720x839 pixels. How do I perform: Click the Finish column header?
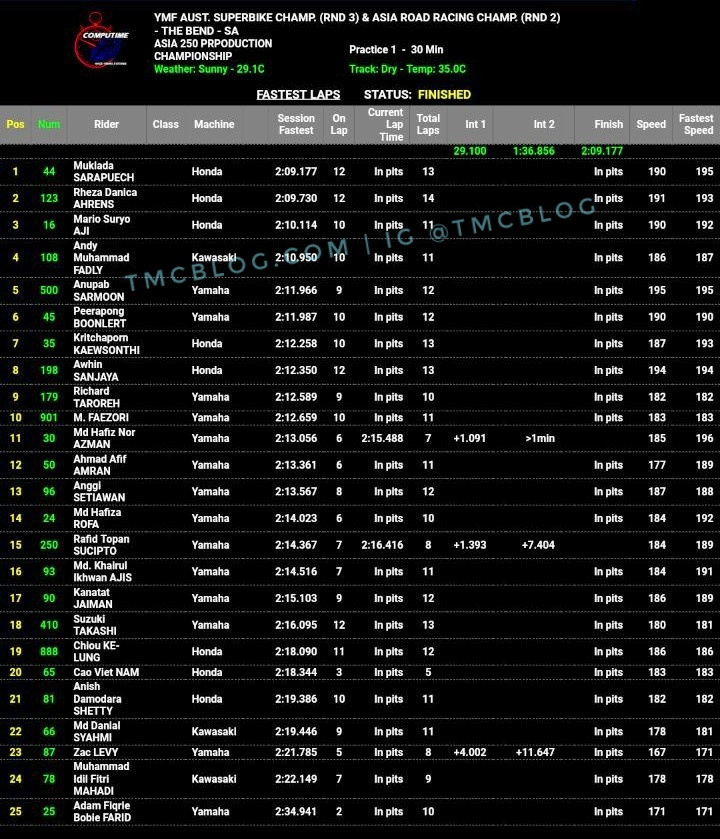[609, 124]
